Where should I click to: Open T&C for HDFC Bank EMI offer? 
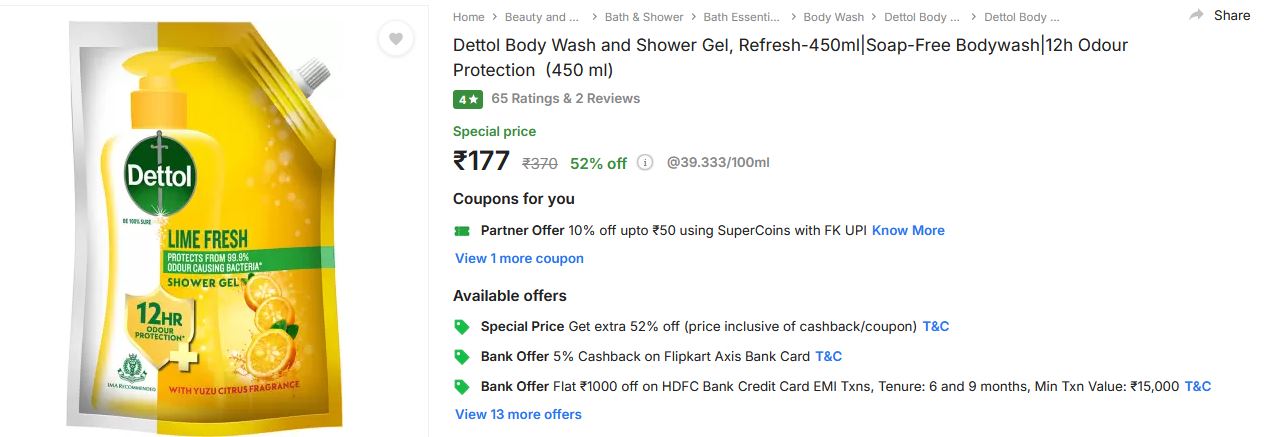(1197, 386)
